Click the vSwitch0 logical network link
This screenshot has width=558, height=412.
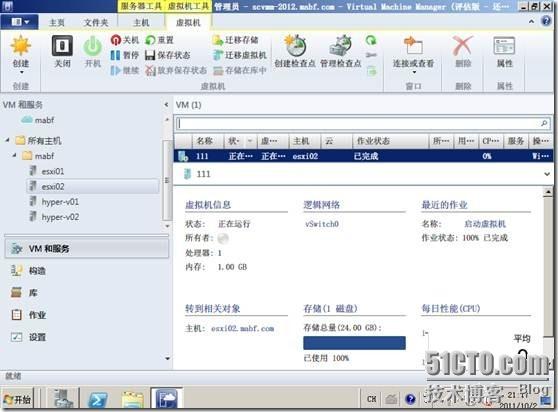click(x=322, y=224)
